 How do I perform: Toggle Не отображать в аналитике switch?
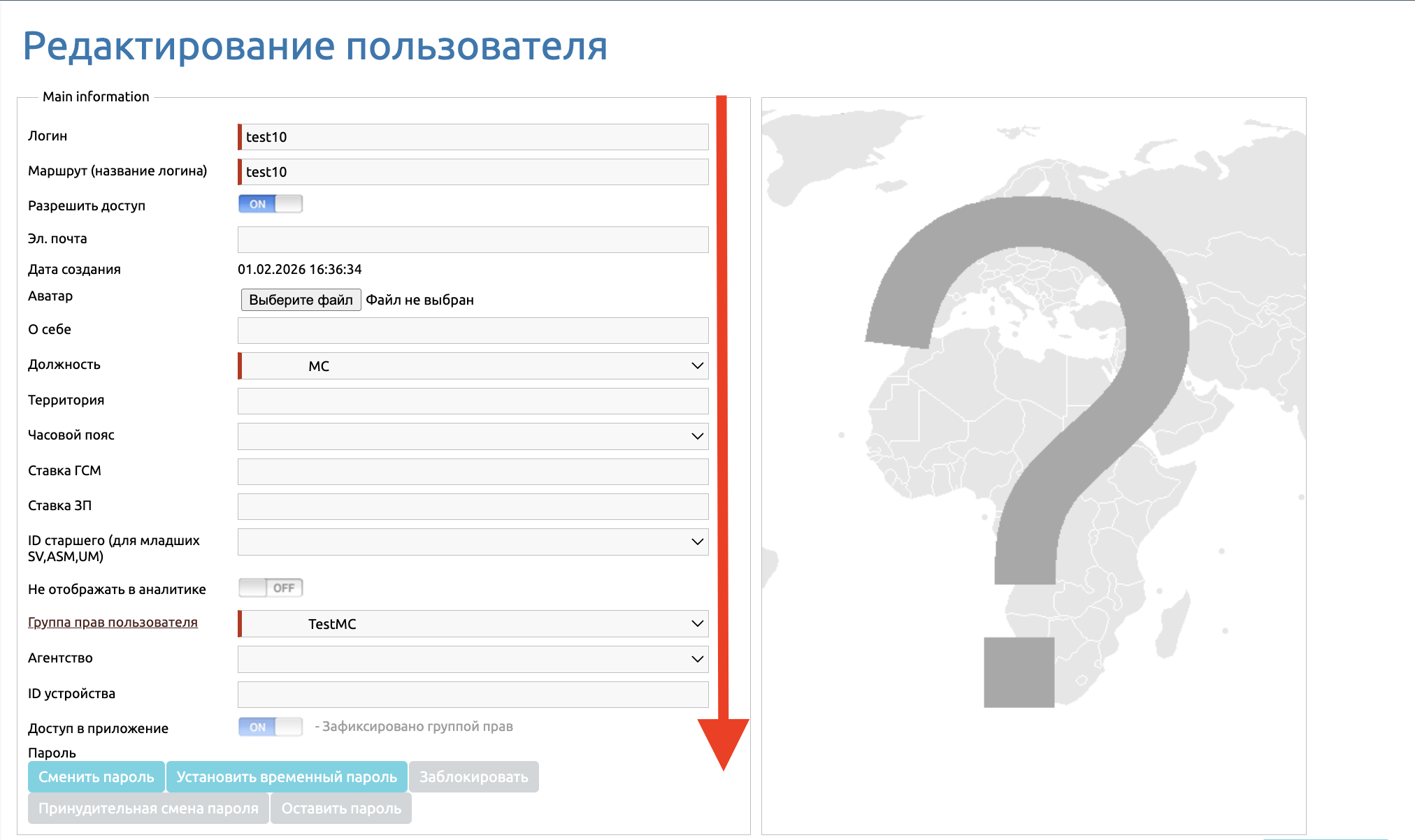(x=270, y=588)
